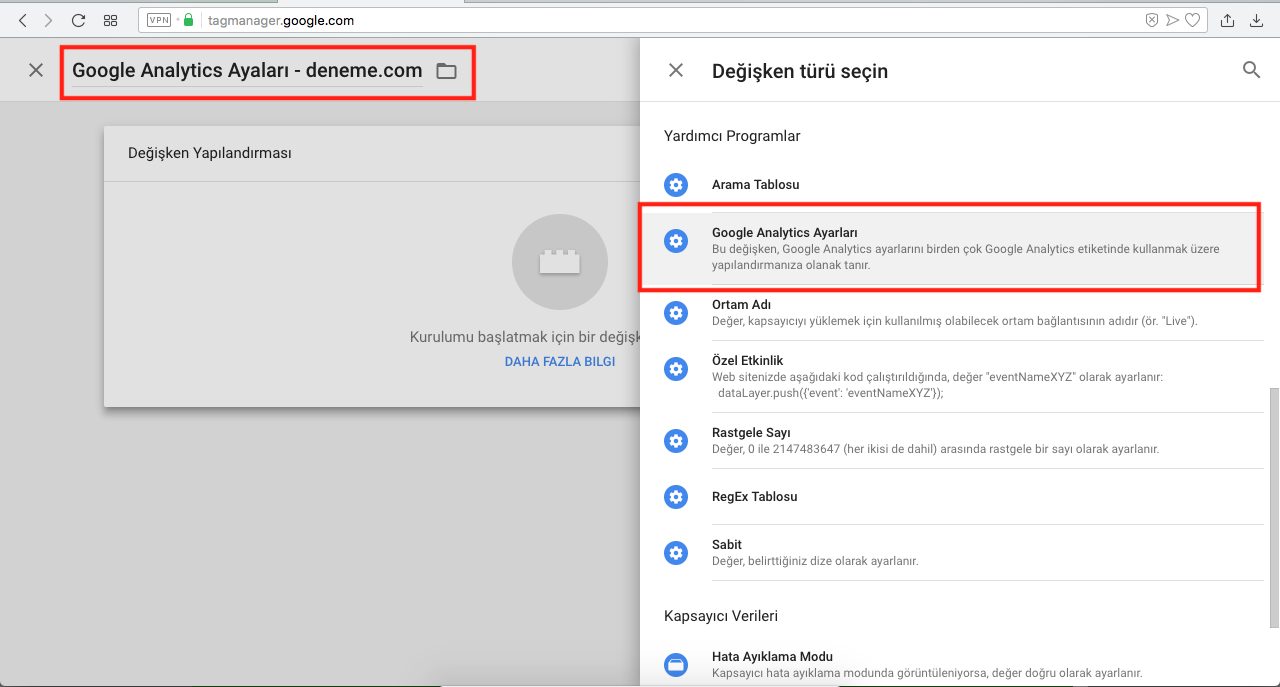Click gear icon next to RegEx Tablosu
Image resolution: width=1280 pixels, height=687 pixels.
pyautogui.click(x=676, y=497)
